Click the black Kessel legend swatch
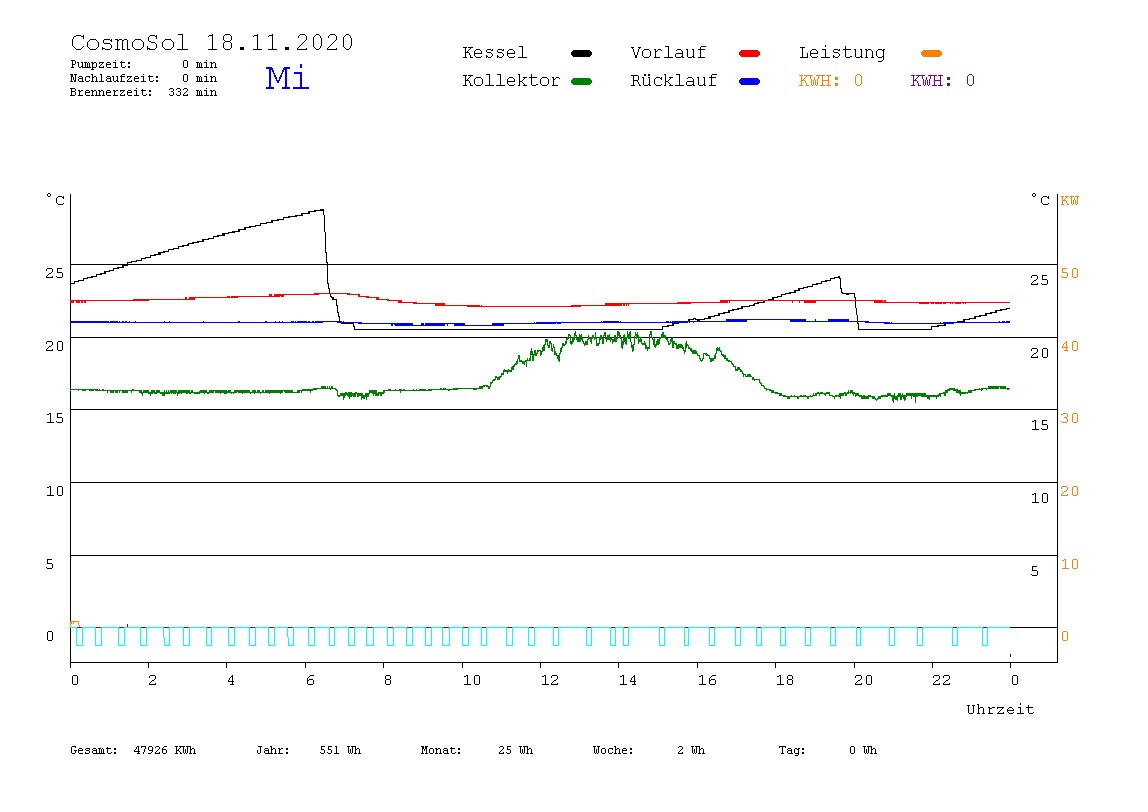This screenshot has width=1148, height=812. (581, 53)
